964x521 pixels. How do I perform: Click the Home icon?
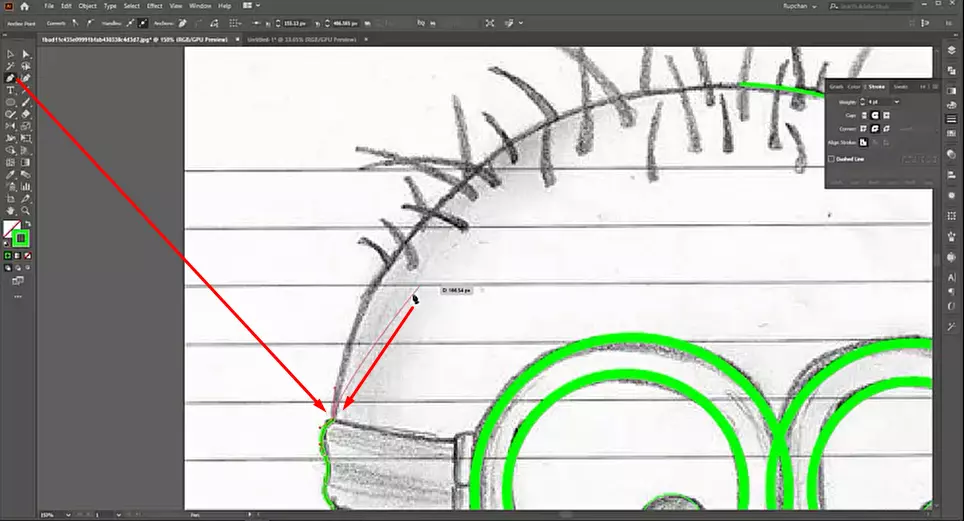(24, 6)
